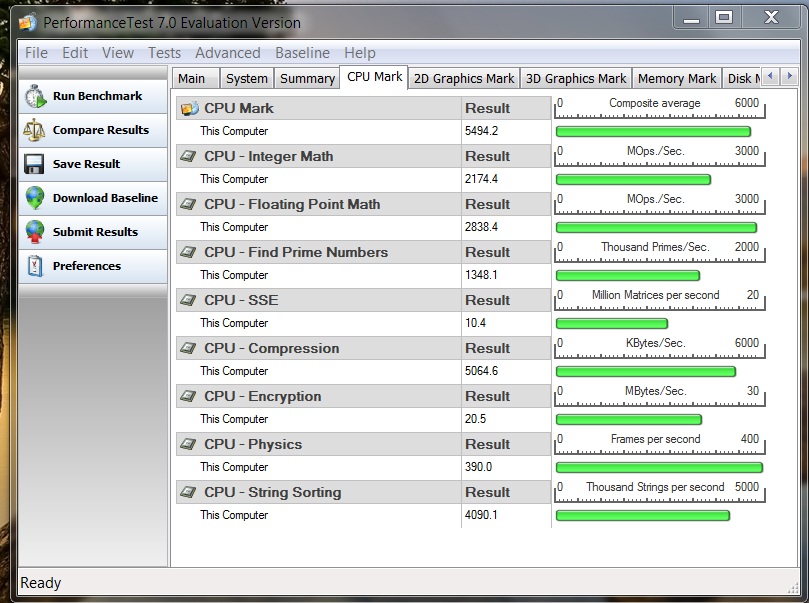Click the Download Baseline globe icon

click(35, 198)
